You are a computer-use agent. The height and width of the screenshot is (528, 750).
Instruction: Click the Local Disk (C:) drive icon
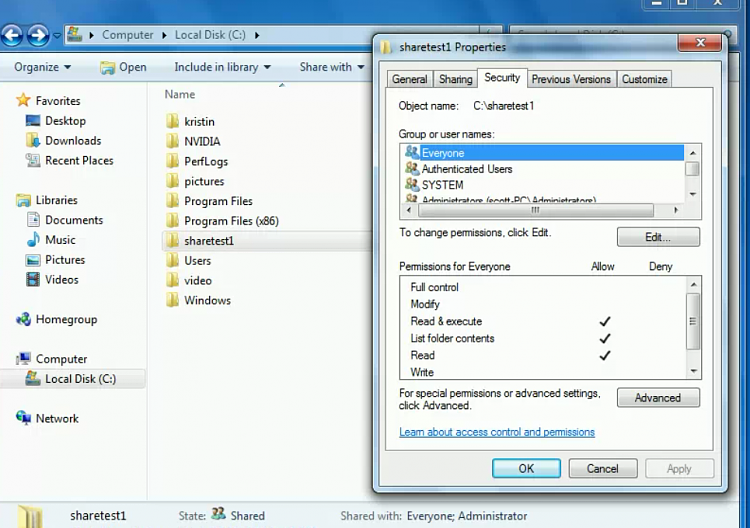tap(33, 378)
